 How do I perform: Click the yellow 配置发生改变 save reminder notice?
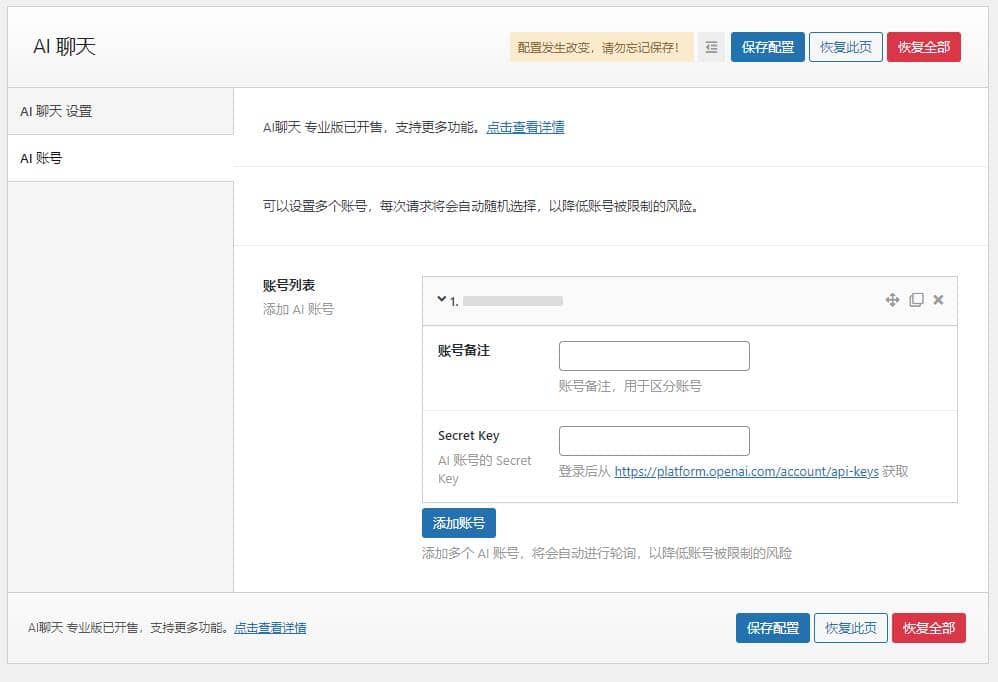tap(601, 47)
